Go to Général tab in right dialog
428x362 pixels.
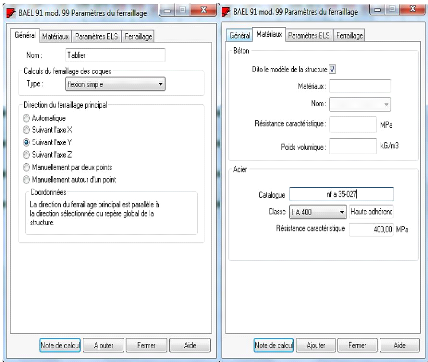pos(240,35)
